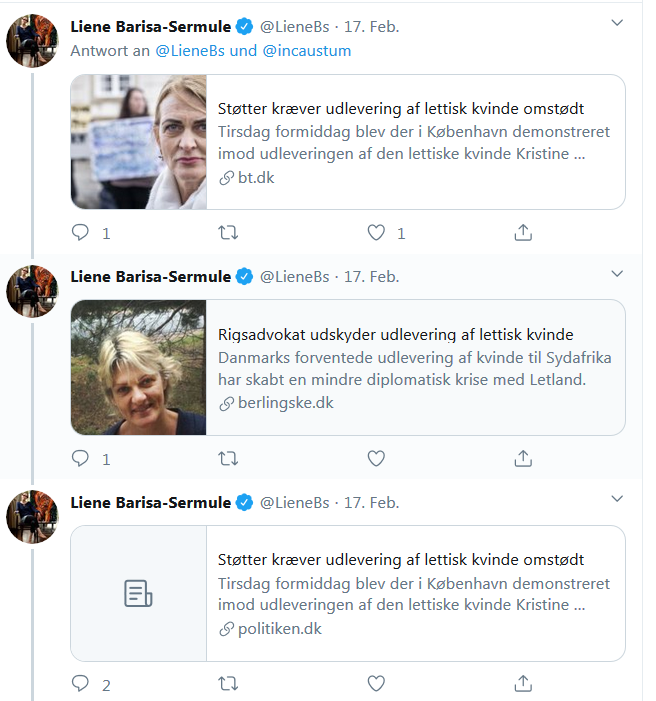
Task: Retweet the politiken.dk article tweet
Action: click(228, 683)
